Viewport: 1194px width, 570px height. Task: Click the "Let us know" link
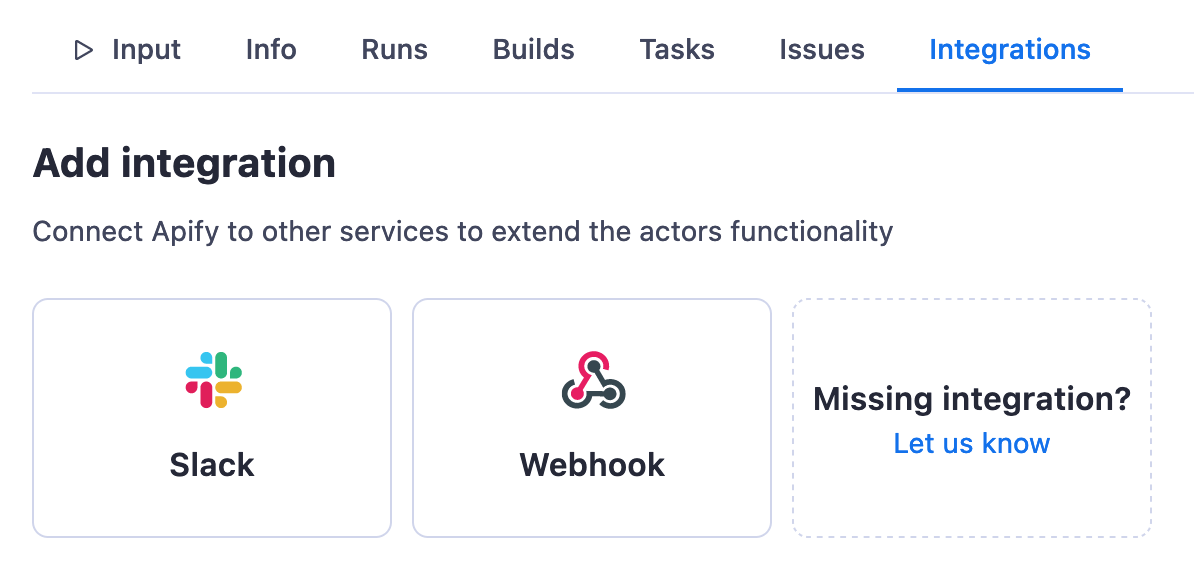[971, 444]
